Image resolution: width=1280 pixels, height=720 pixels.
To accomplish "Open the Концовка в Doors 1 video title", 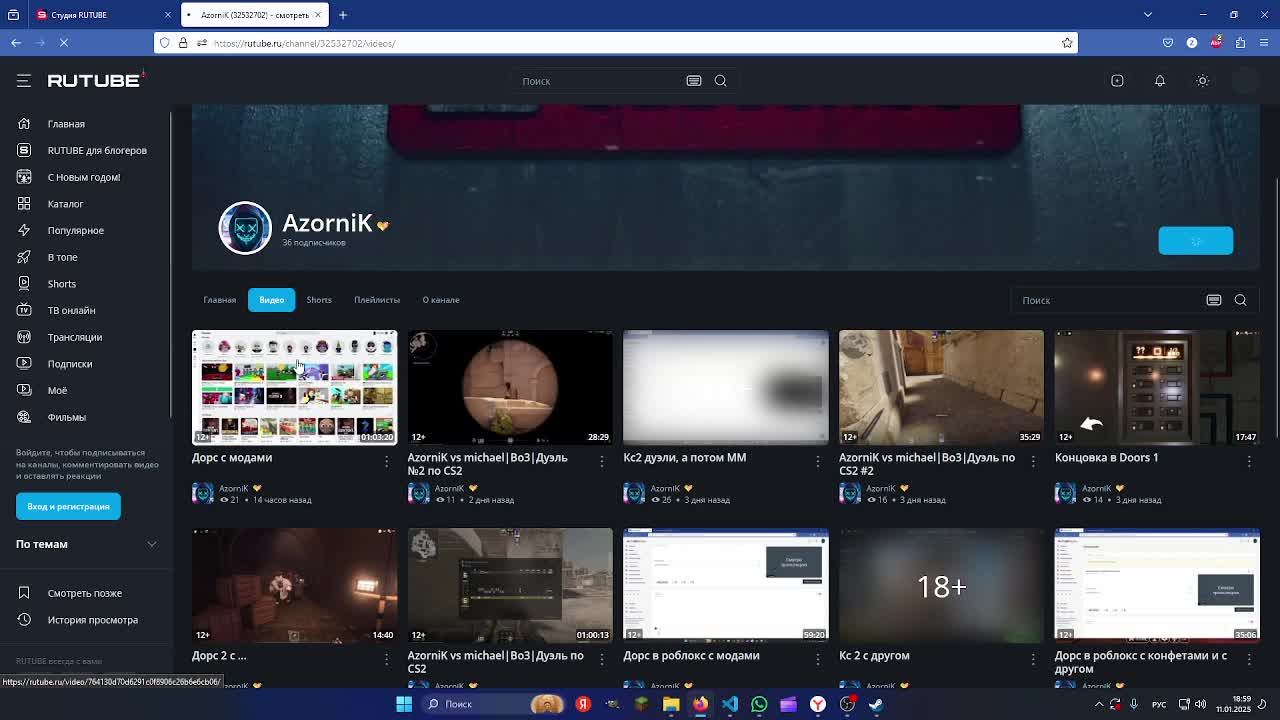I will pos(1106,458).
